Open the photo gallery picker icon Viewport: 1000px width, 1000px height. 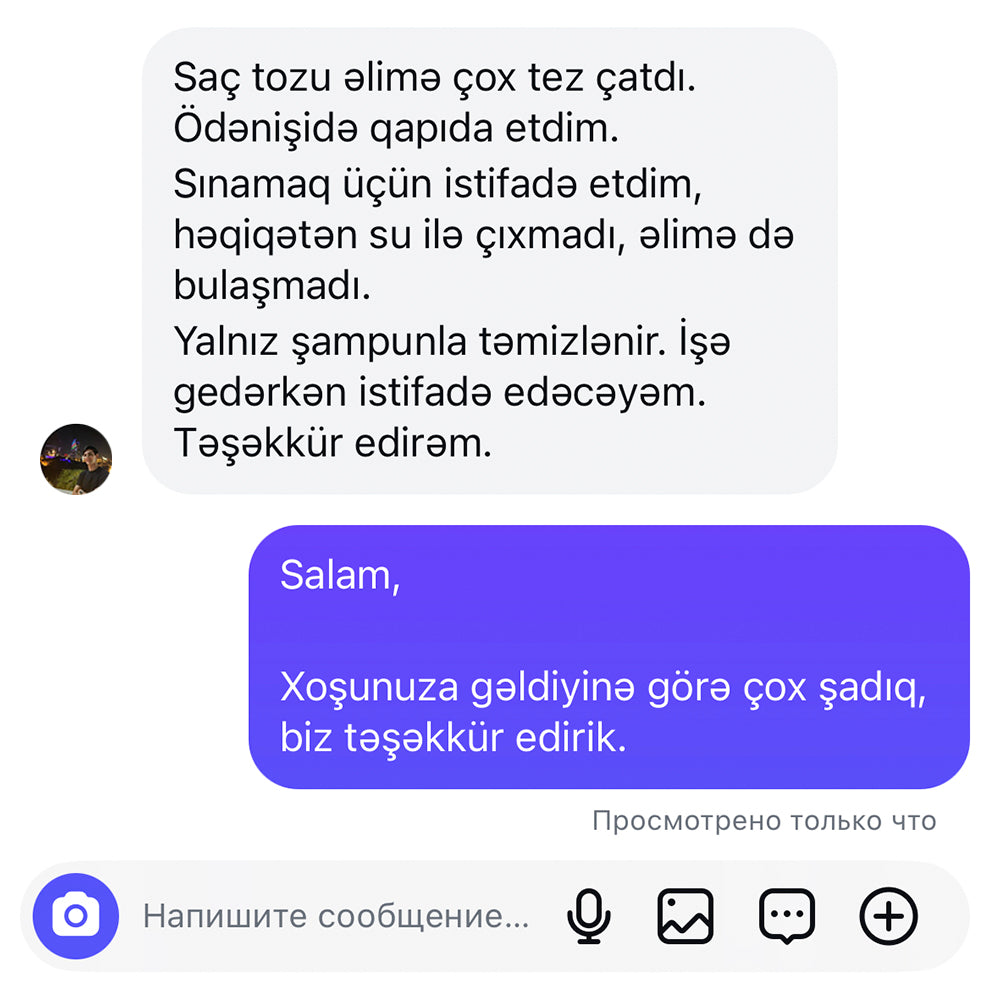click(685, 916)
